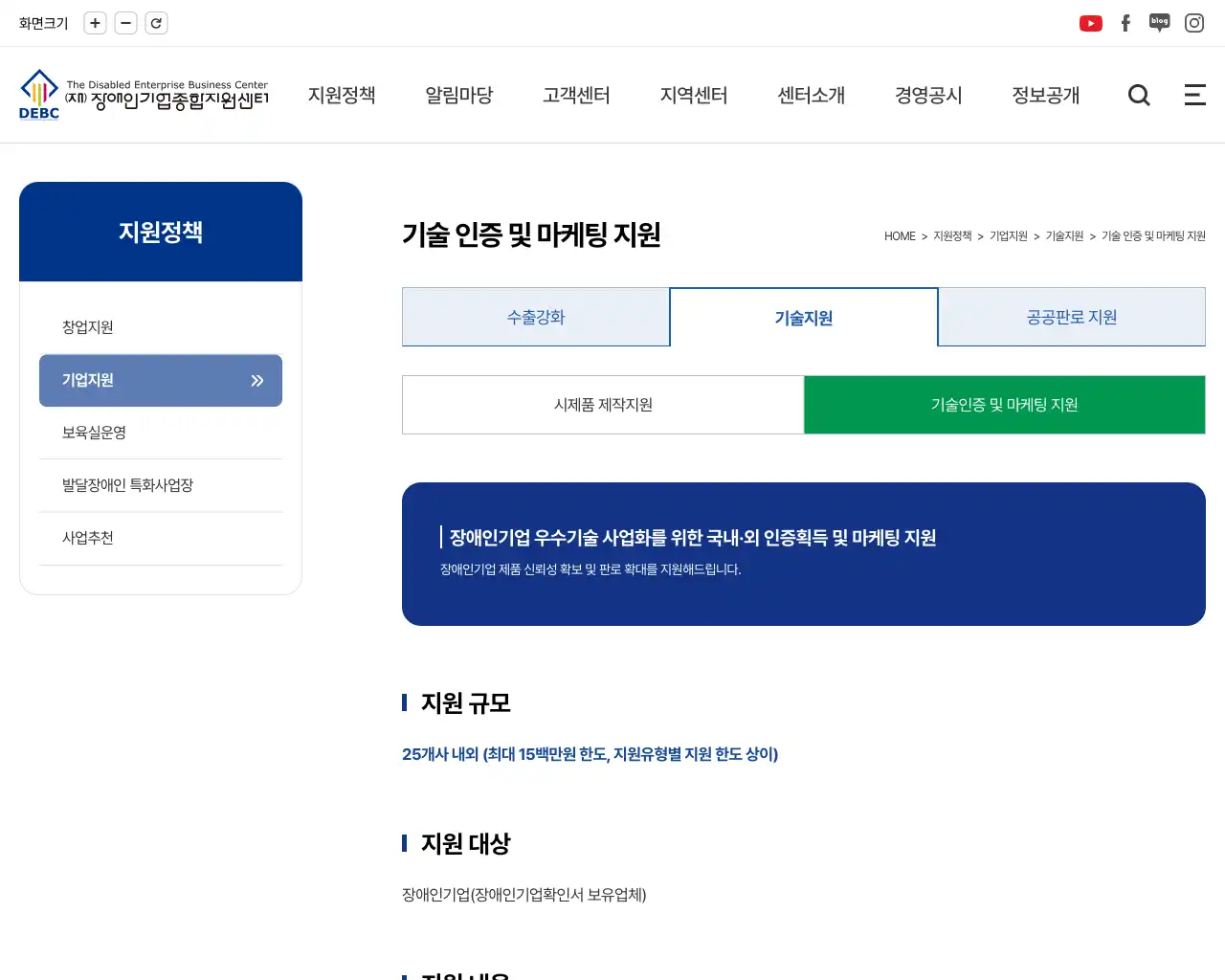Open 창업지원 in the sidebar
Image resolution: width=1225 pixels, height=980 pixels.
tap(161, 327)
